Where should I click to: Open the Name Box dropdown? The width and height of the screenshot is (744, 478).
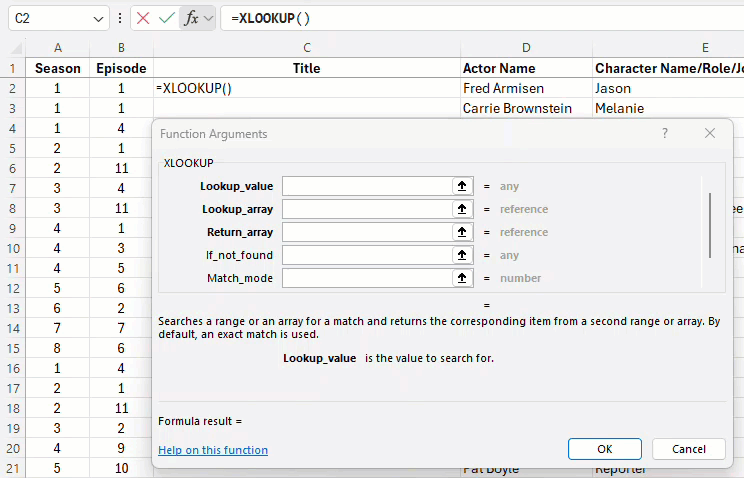click(x=98, y=18)
